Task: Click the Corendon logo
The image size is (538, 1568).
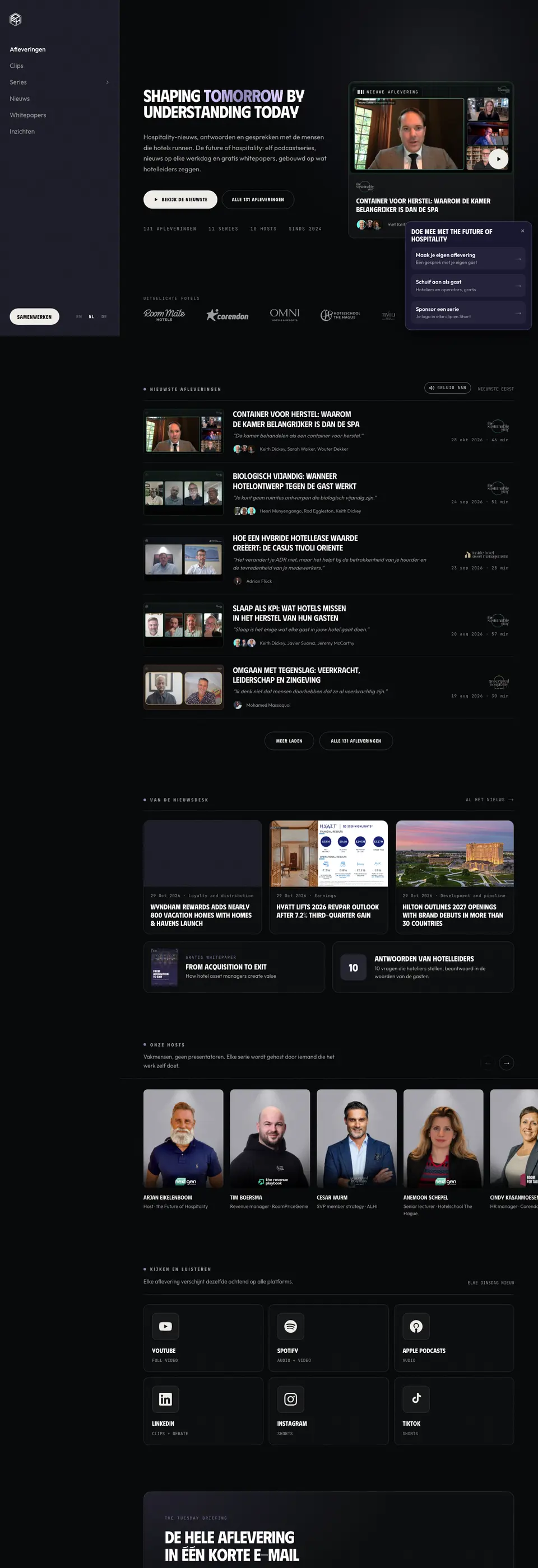Action: [228, 315]
